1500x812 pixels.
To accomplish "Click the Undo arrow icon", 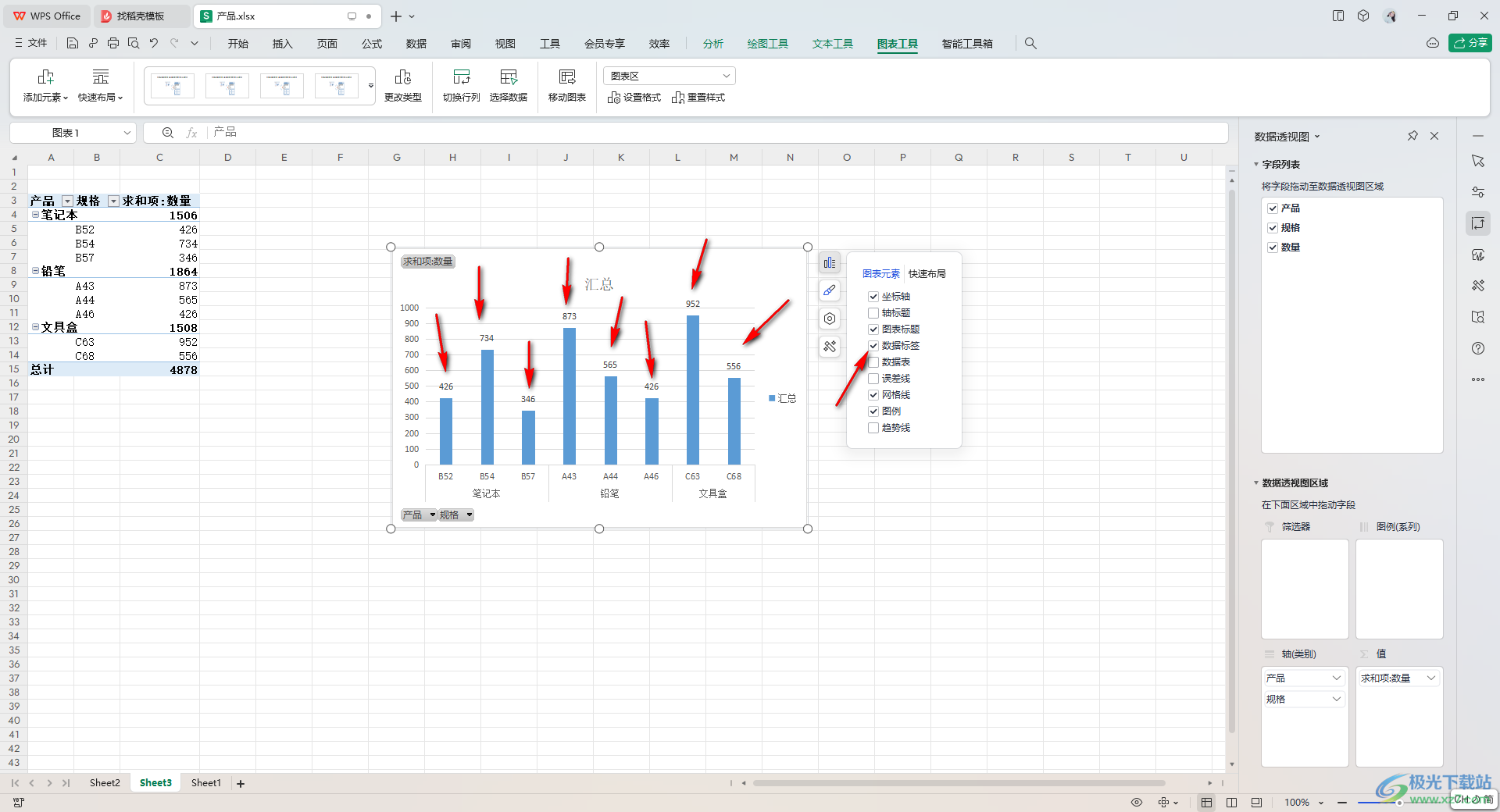I will tap(154, 44).
